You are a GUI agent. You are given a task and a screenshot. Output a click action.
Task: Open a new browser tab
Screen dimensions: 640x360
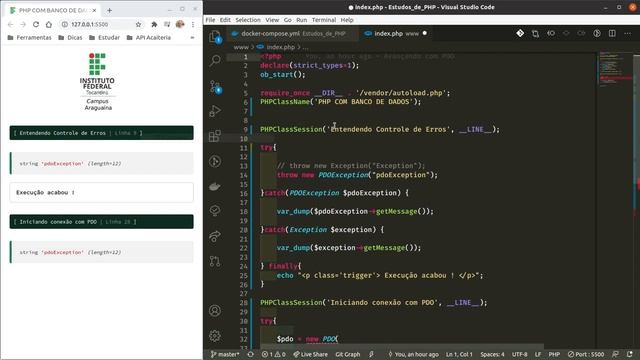109,10
